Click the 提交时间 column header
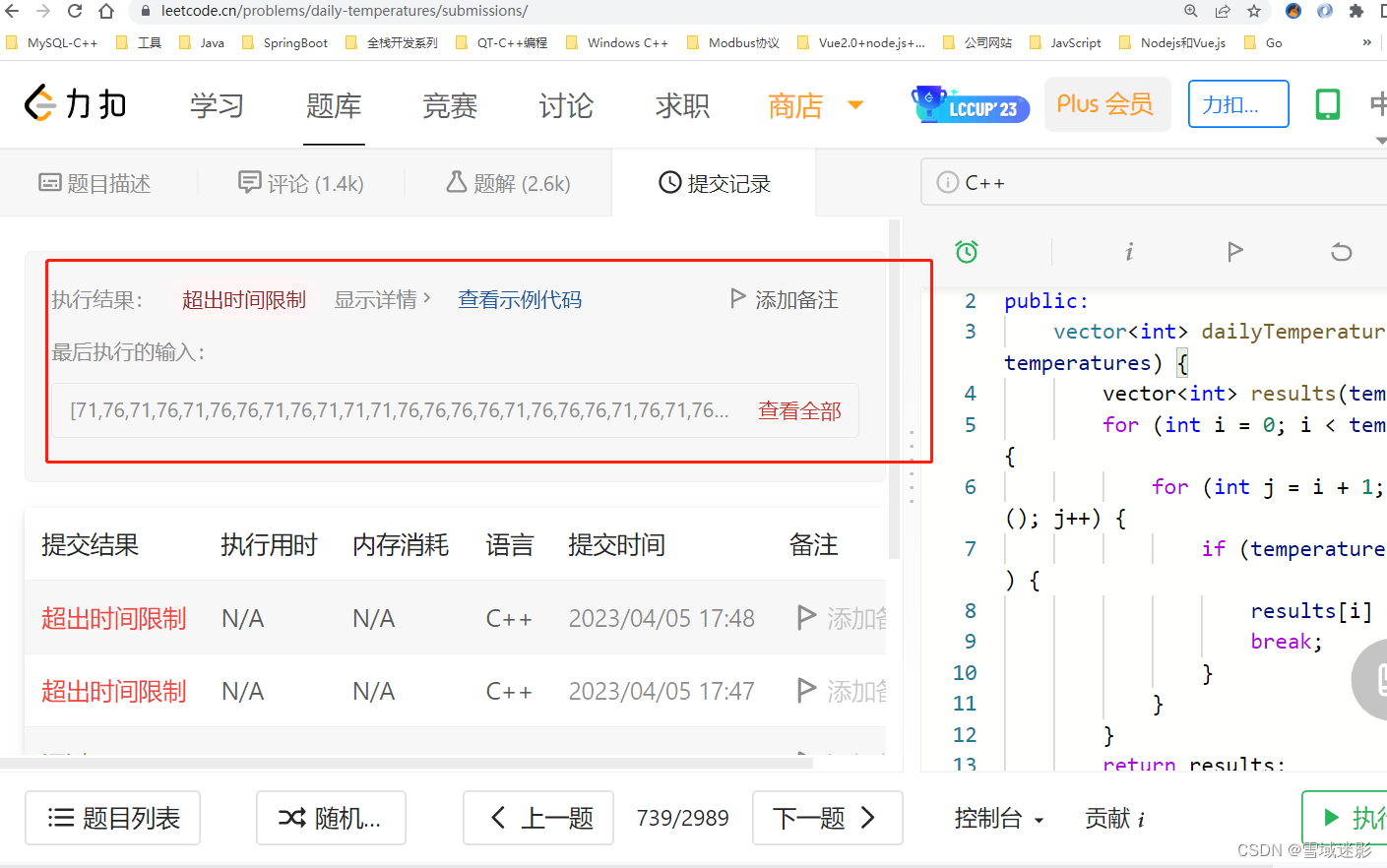 click(617, 544)
